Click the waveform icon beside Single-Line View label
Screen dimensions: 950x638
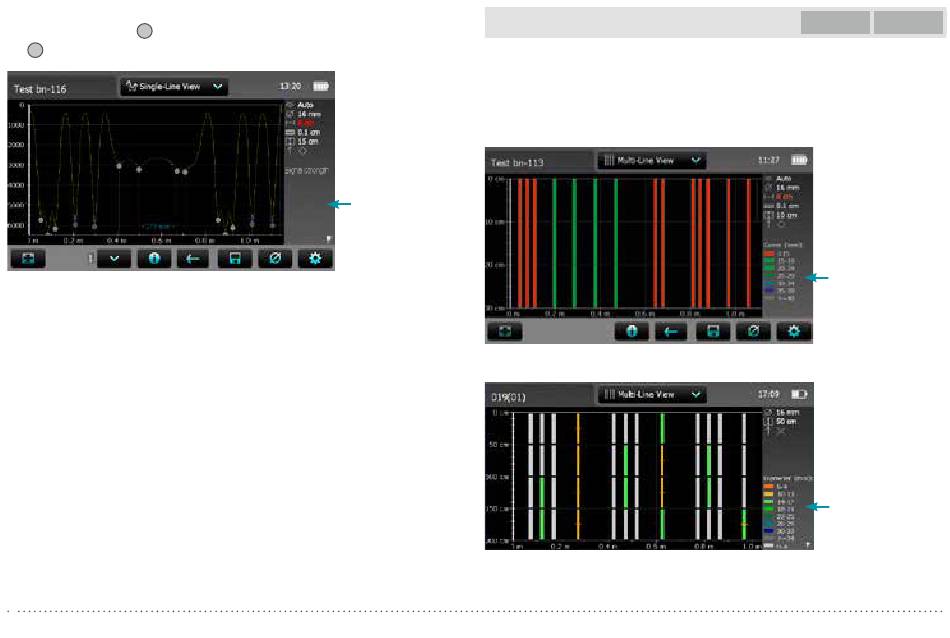(131, 86)
